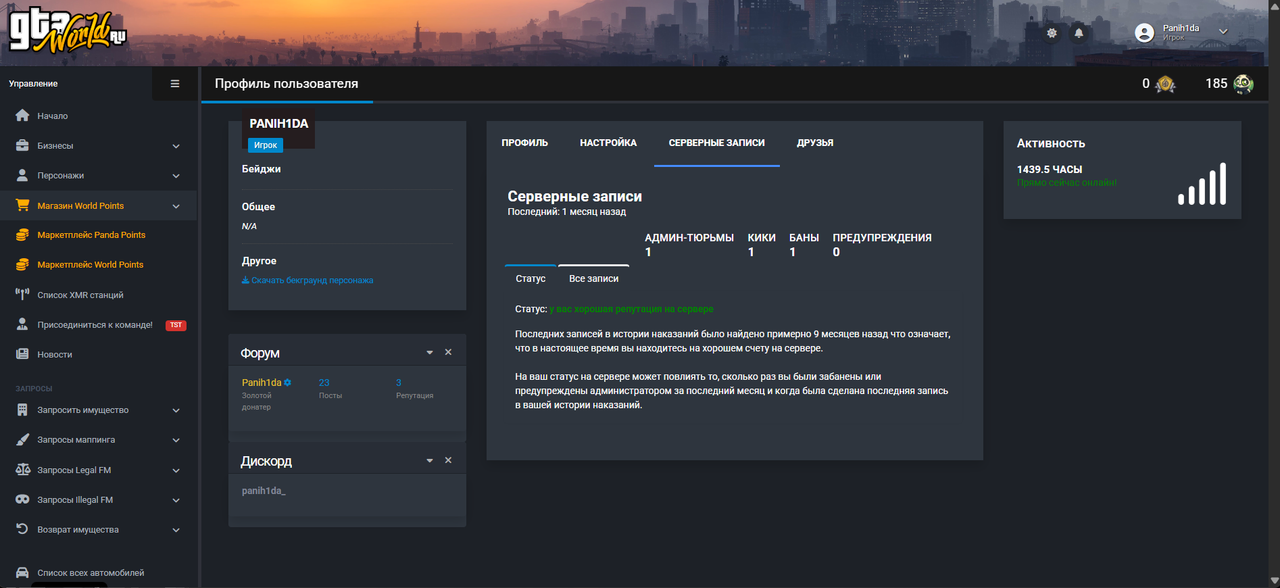Viewport: 1280px width, 588px height.
Task: Switch to the Настройка tab
Action: (608, 143)
